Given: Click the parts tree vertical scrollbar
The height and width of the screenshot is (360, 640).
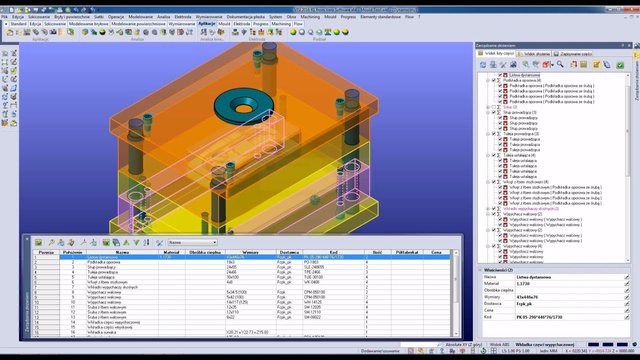Looking at the screenshot, I should 628,167.
